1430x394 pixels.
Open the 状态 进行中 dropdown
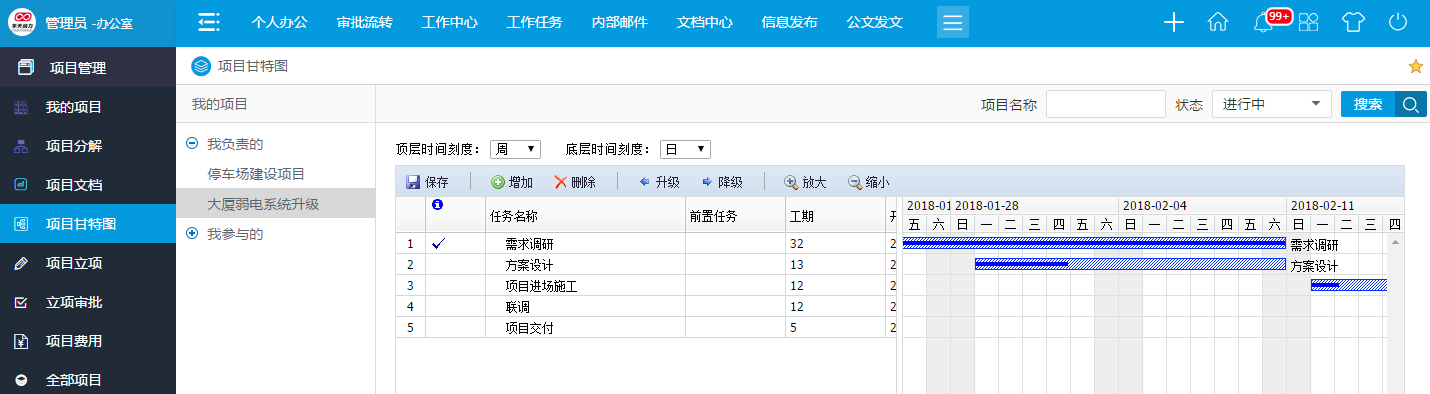coord(1272,104)
